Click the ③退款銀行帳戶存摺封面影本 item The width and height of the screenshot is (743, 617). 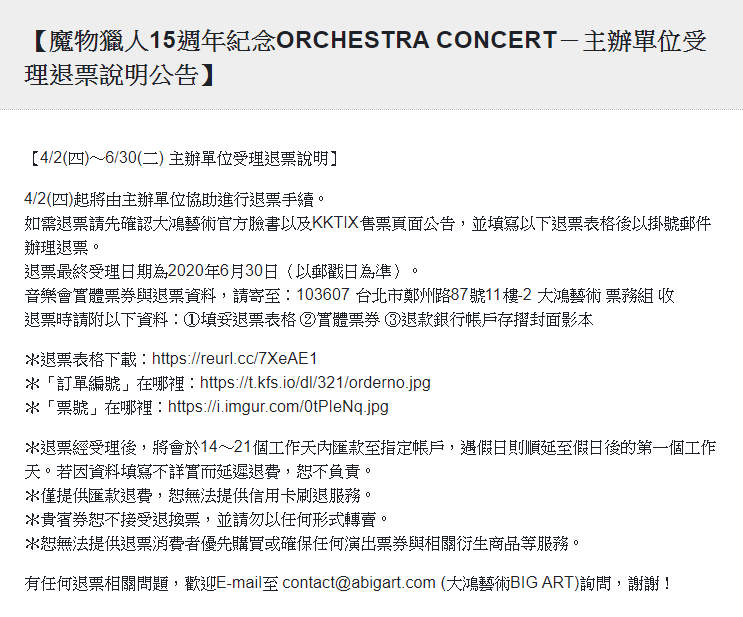[x=488, y=320]
